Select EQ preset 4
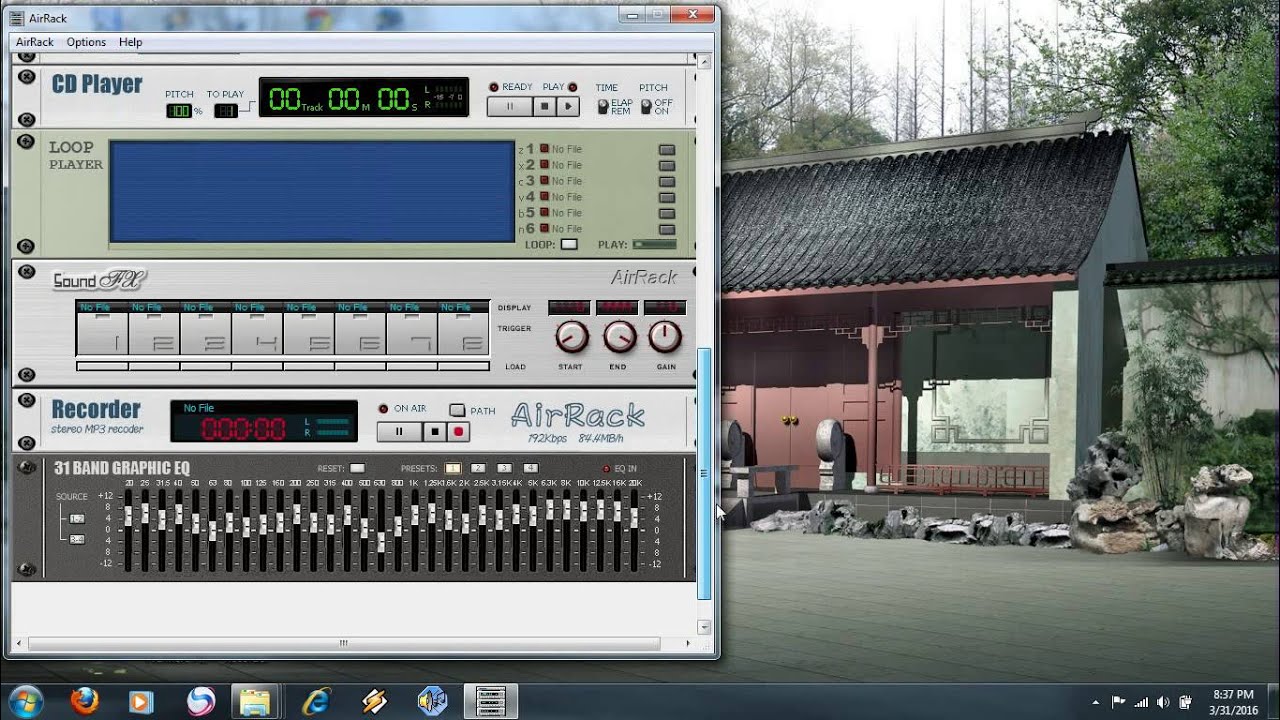Screen dimensions: 1280x720 (530, 468)
